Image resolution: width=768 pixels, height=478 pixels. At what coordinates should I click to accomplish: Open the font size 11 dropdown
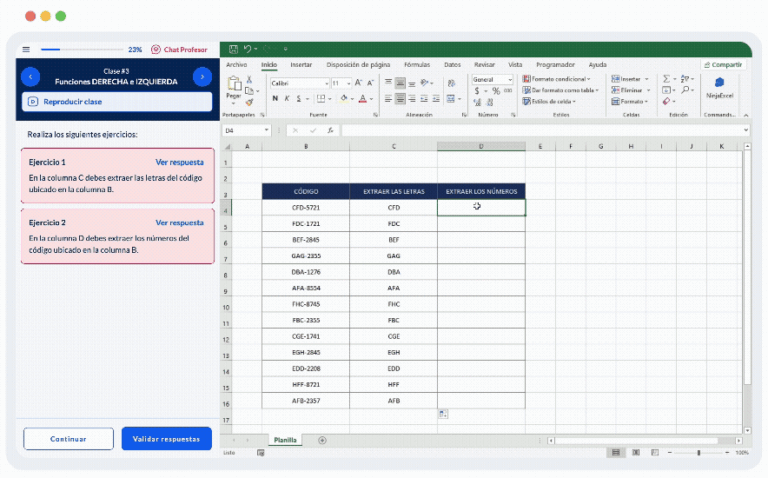pyautogui.click(x=348, y=83)
